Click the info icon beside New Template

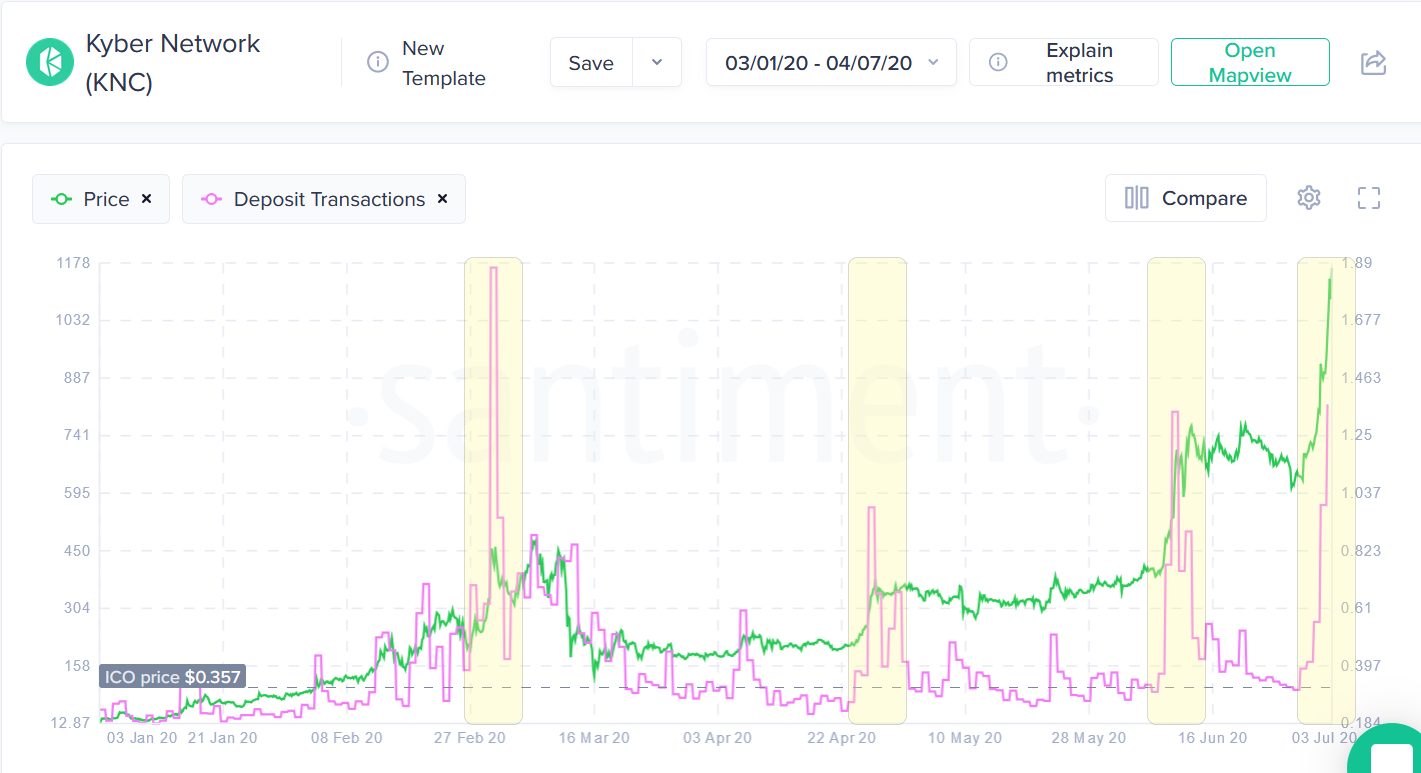(378, 62)
